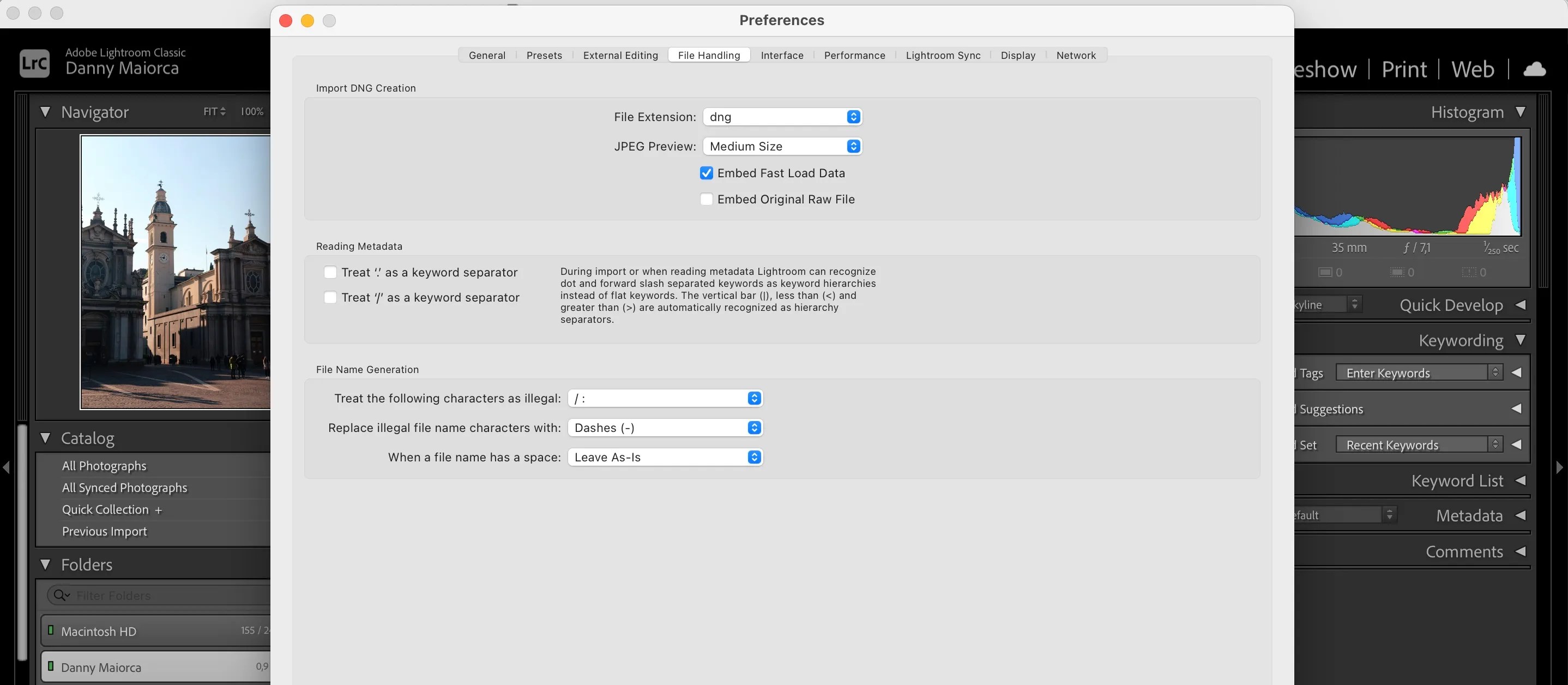Click the plus icon beside Quick Collection
Image resolution: width=1568 pixels, height=685 pixels.
pyautogui.click(x=159, y=510)
